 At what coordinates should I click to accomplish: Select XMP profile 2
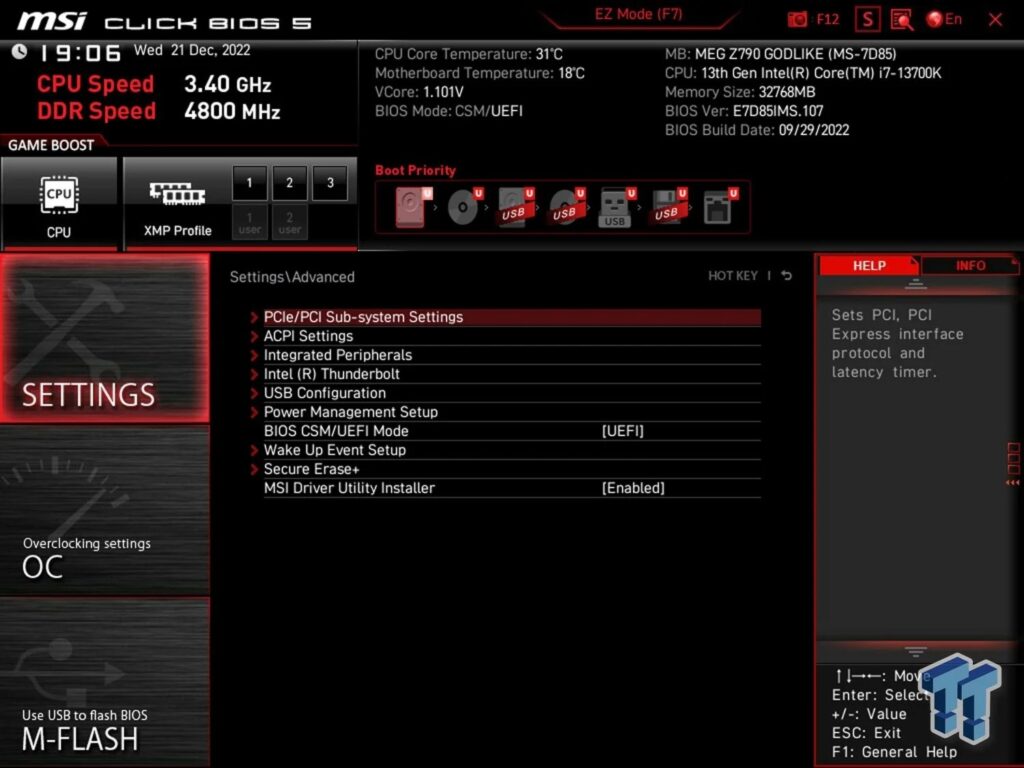[x=289, y=183]
